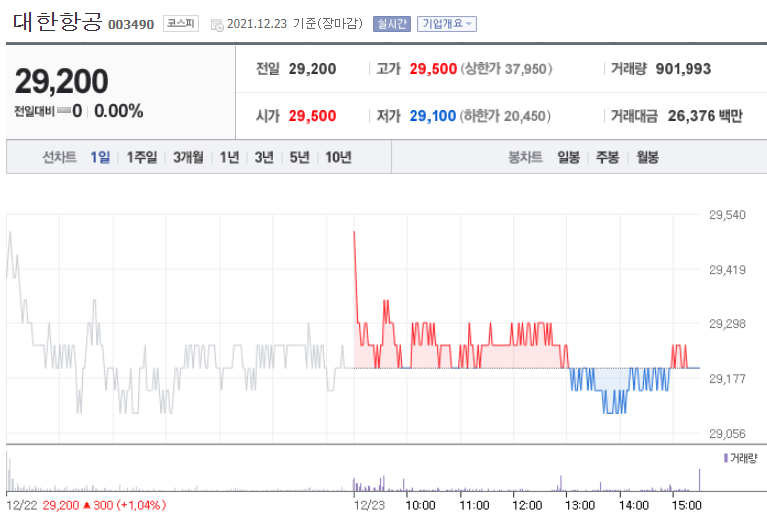Select the 3년 line chart tab
The width and height of the screenshot is (767, 525).
(264, 157)
